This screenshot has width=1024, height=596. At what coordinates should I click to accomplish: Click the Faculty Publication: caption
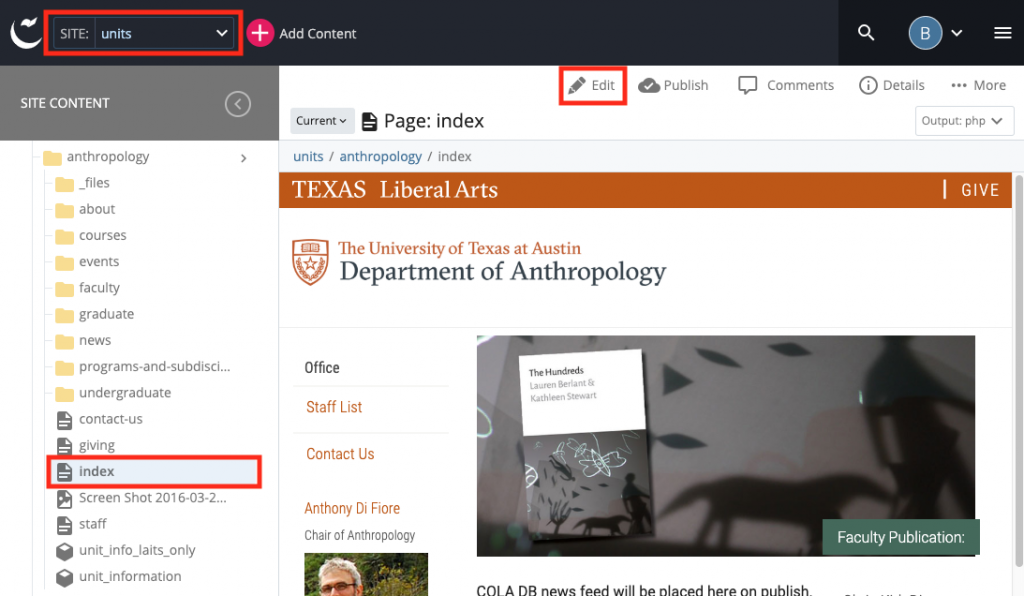tap(901, 537)
